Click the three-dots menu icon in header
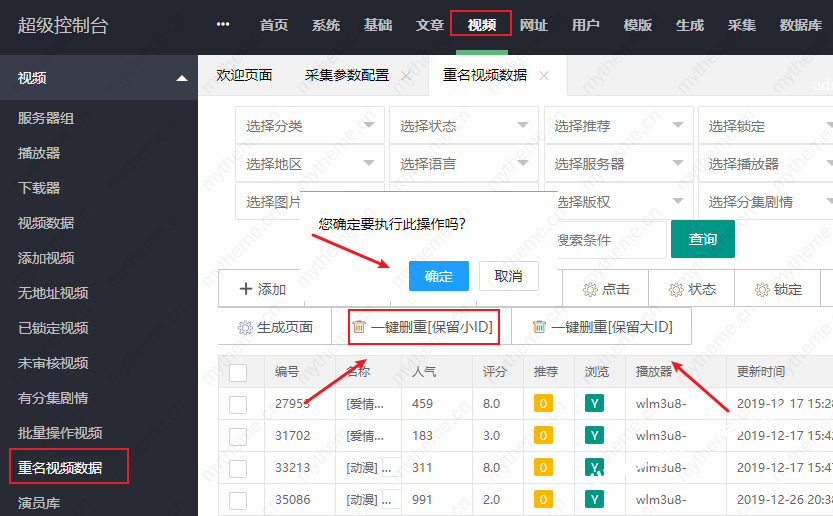 (223, 25)
